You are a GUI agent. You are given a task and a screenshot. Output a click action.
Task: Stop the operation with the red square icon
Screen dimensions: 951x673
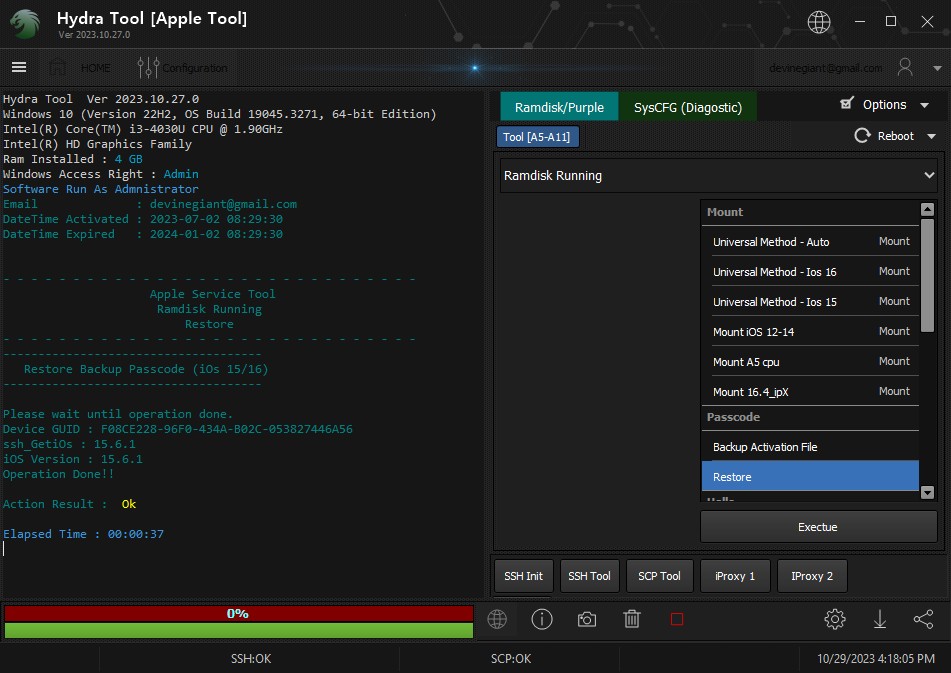pos(677,620)
